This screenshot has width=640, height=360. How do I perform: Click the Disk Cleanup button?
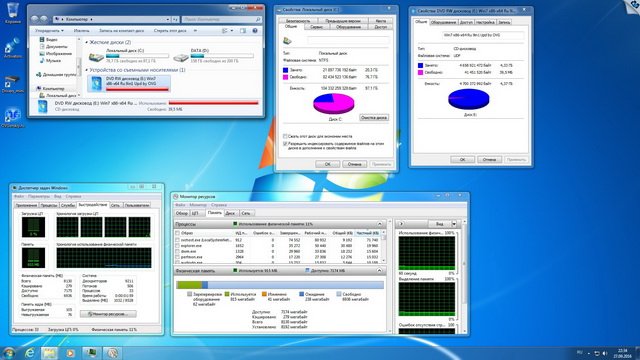click(x=374, y=118)
